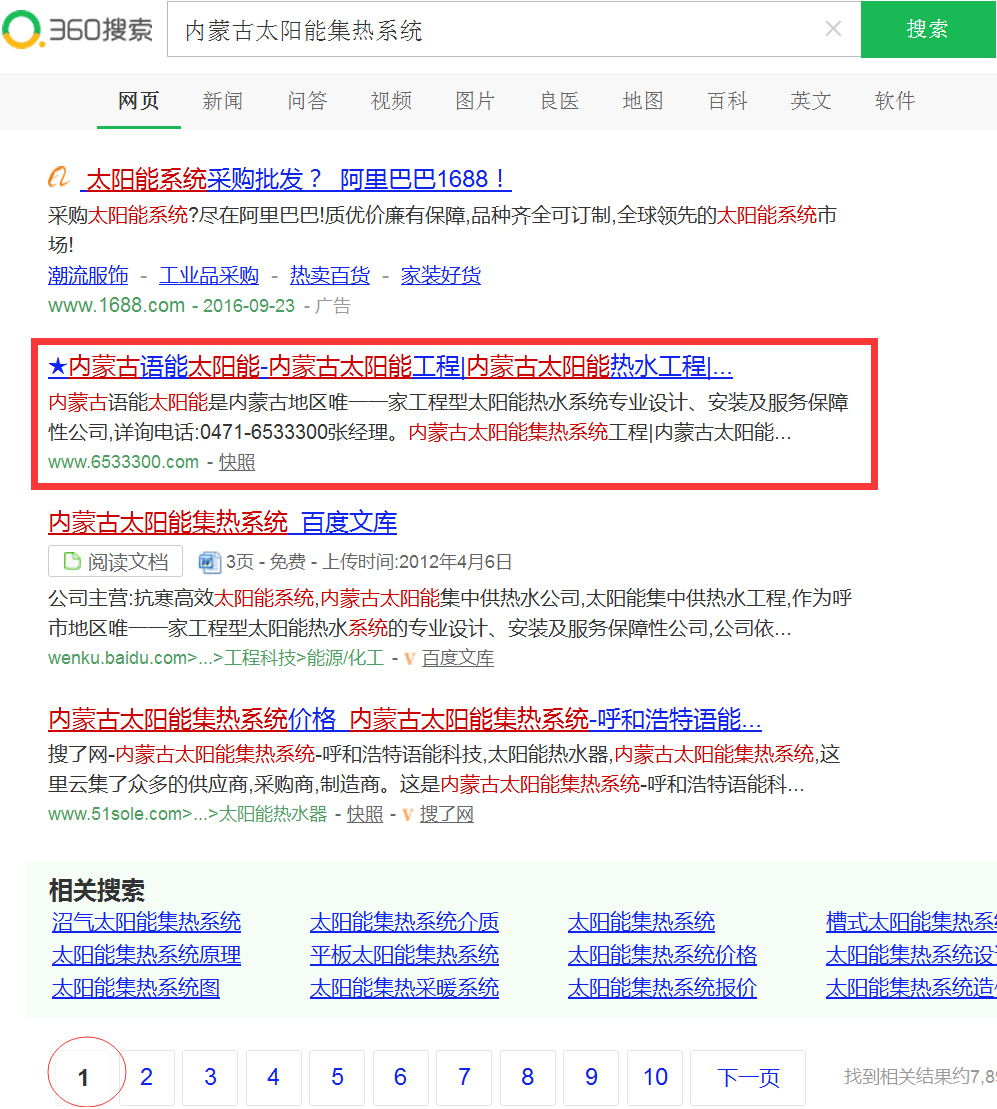Go to next page via 下一页
Viewport: 997px width, 1109px height.
pyautogui.click(x=747, y=1077)
